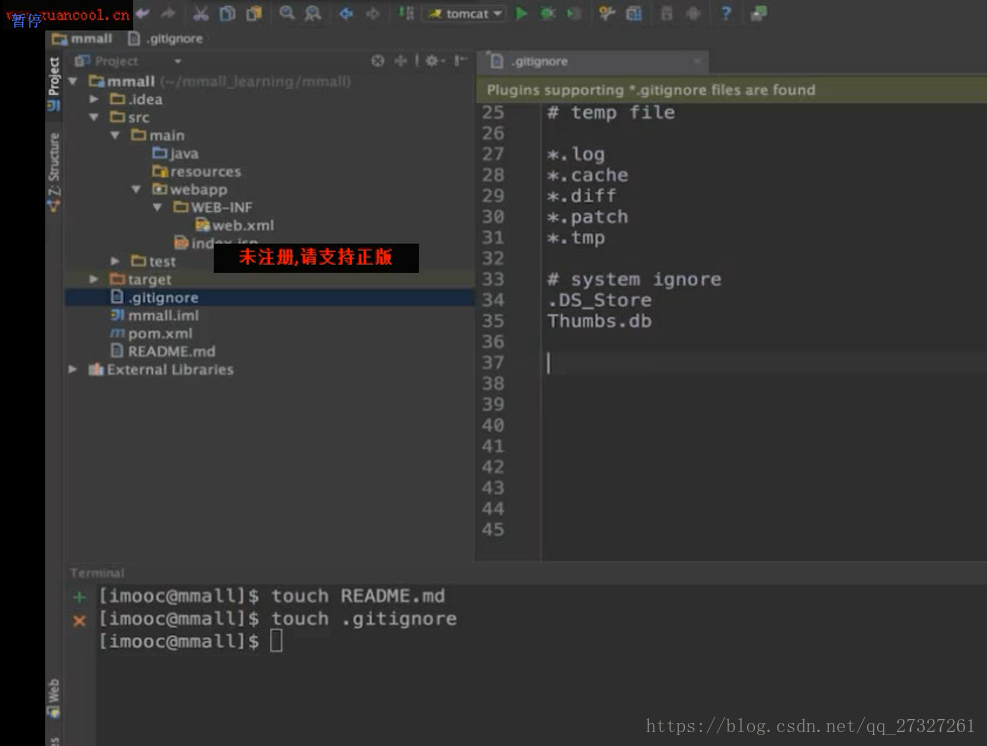Expand the target folder
Screen dimensions: 987x746
94,279
